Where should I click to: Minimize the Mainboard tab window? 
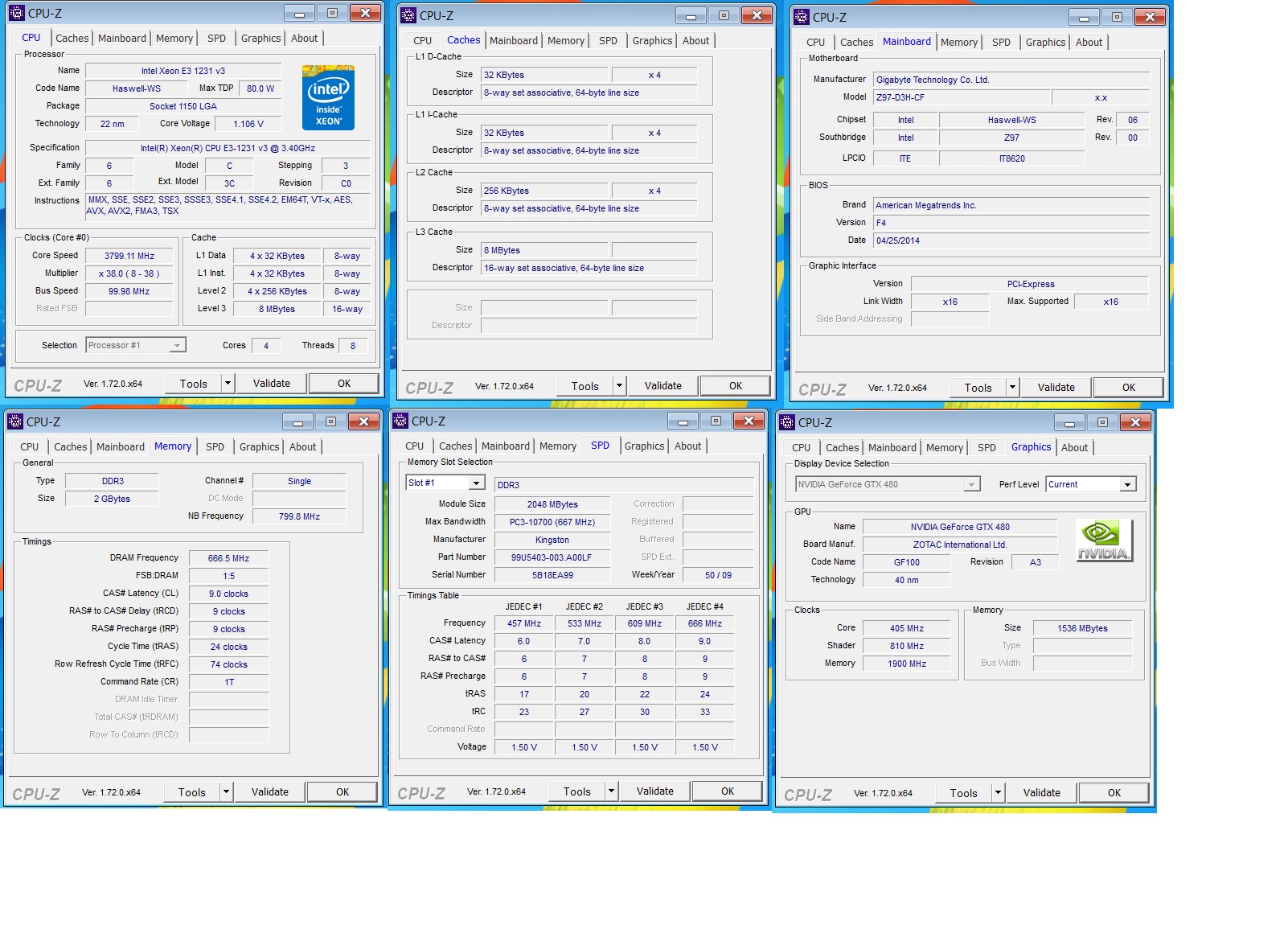coord(1084,18)
